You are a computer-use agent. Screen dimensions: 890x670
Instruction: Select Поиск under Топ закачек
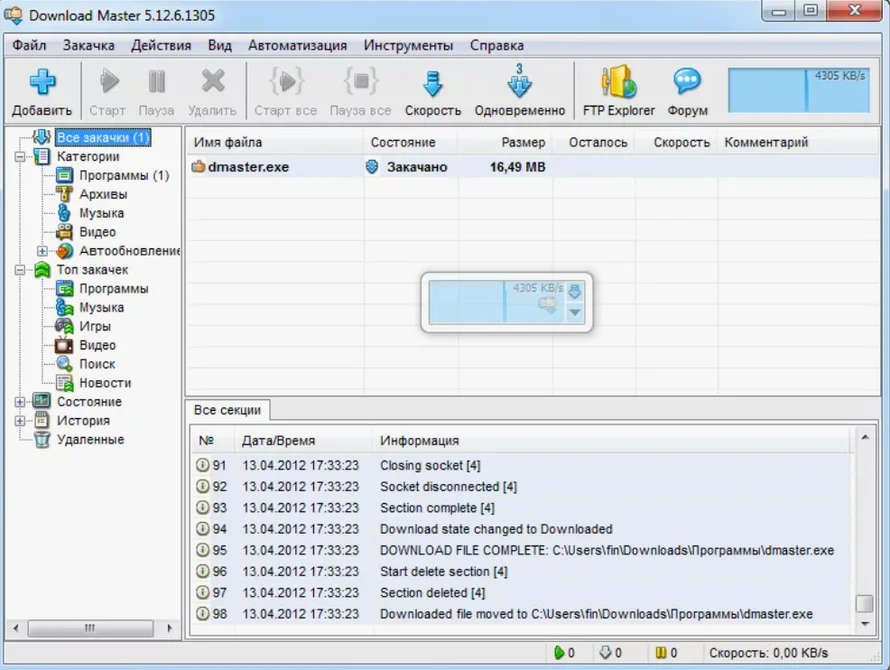click(97, 364)
